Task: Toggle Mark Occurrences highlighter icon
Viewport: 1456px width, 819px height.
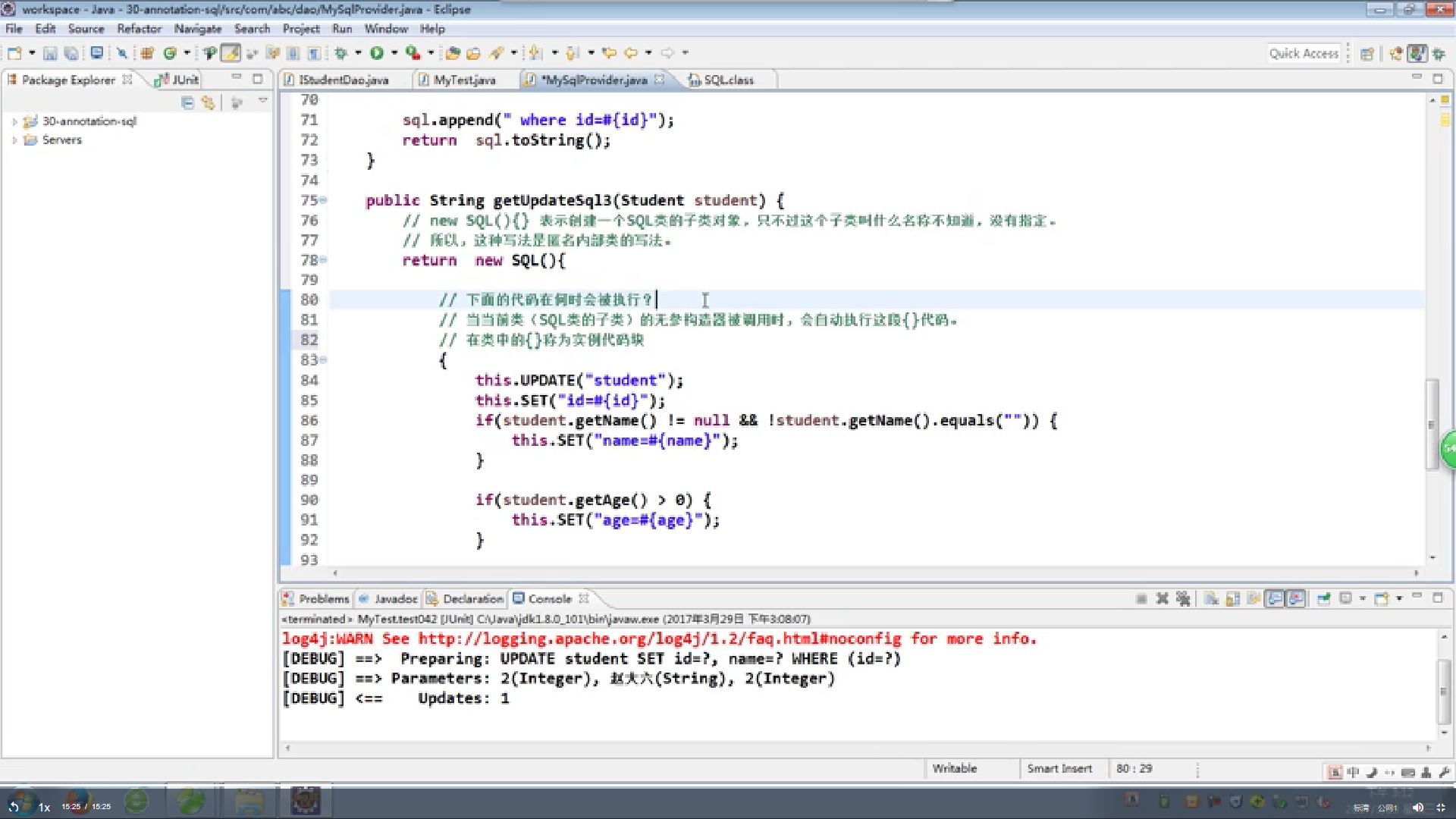Action: (x=231, y=53)
